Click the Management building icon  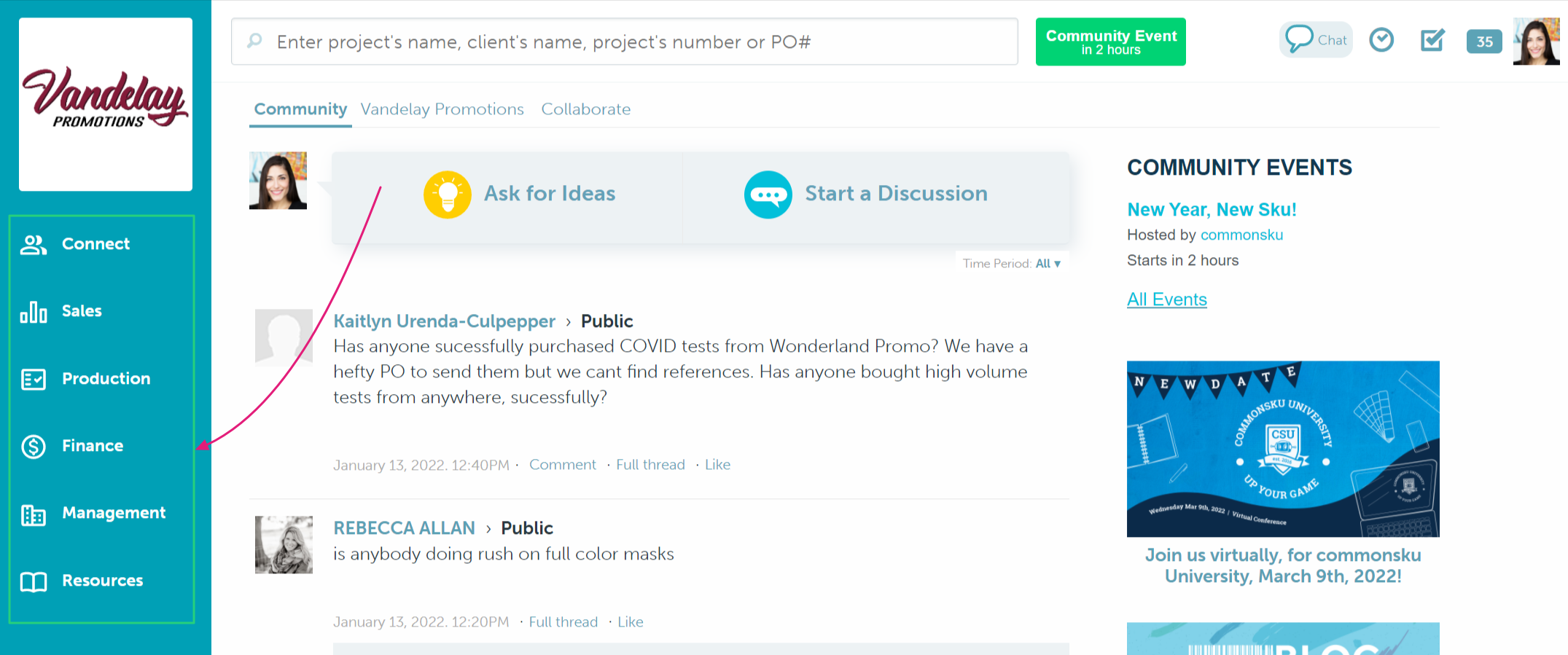[34, 514]
